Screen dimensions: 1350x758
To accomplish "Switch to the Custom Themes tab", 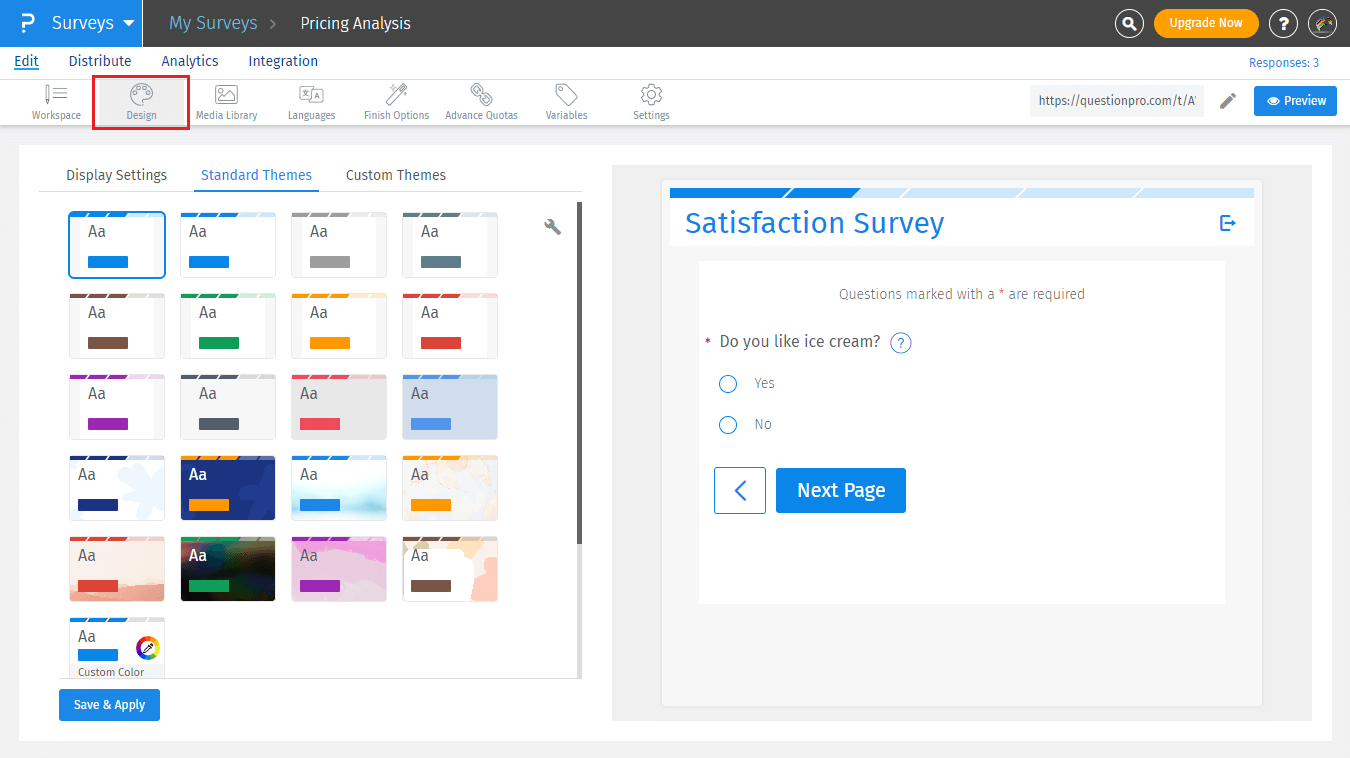I will coord(395,175).
